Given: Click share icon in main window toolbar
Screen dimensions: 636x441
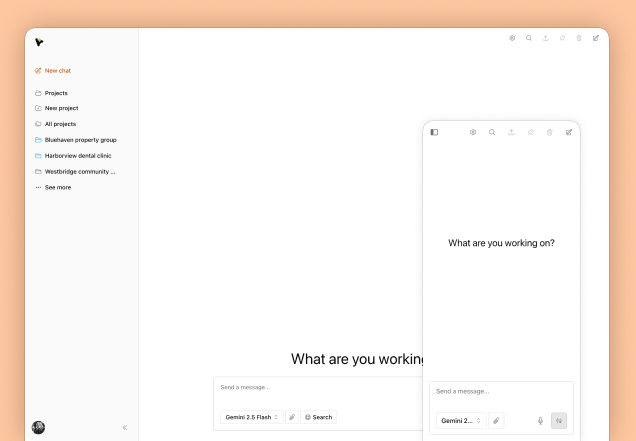Looking at the screenshot, I should click(x=546, y=38).
